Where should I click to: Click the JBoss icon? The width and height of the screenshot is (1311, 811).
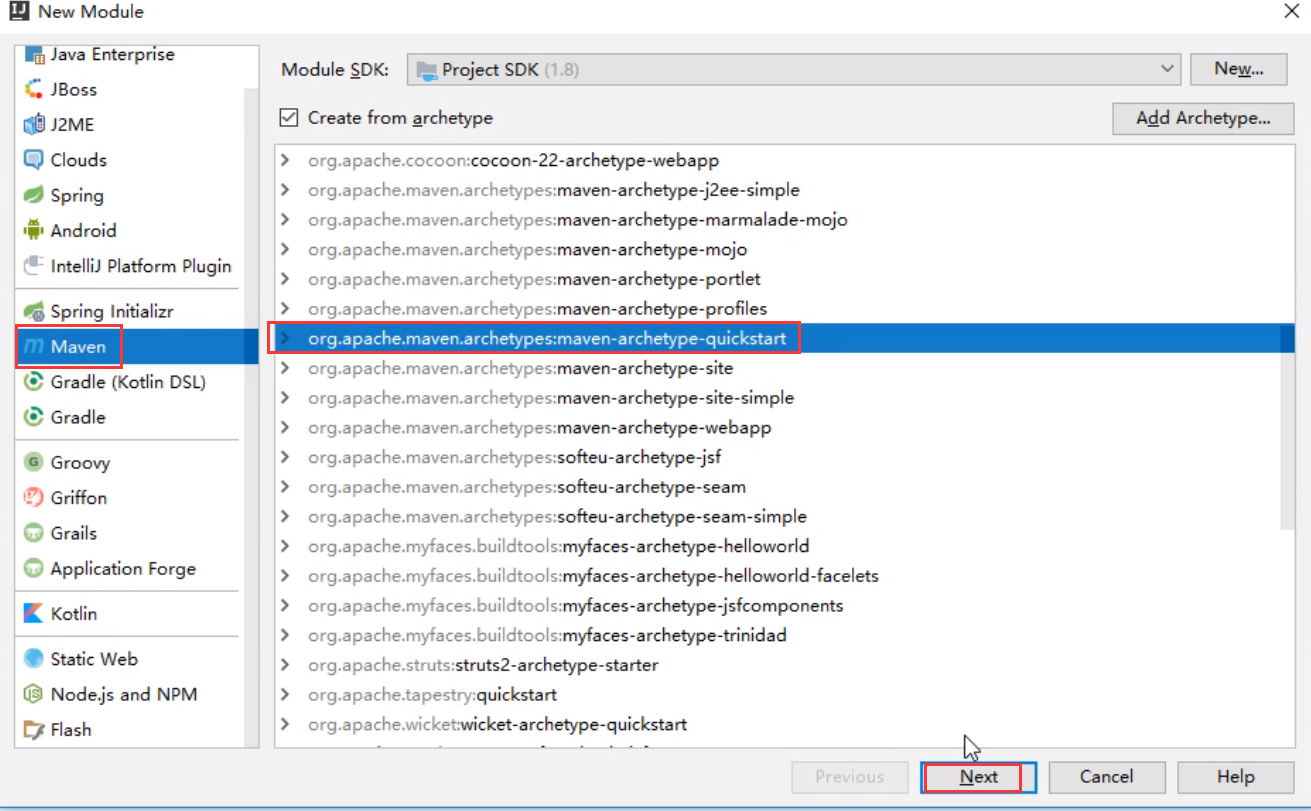point(34,89)
